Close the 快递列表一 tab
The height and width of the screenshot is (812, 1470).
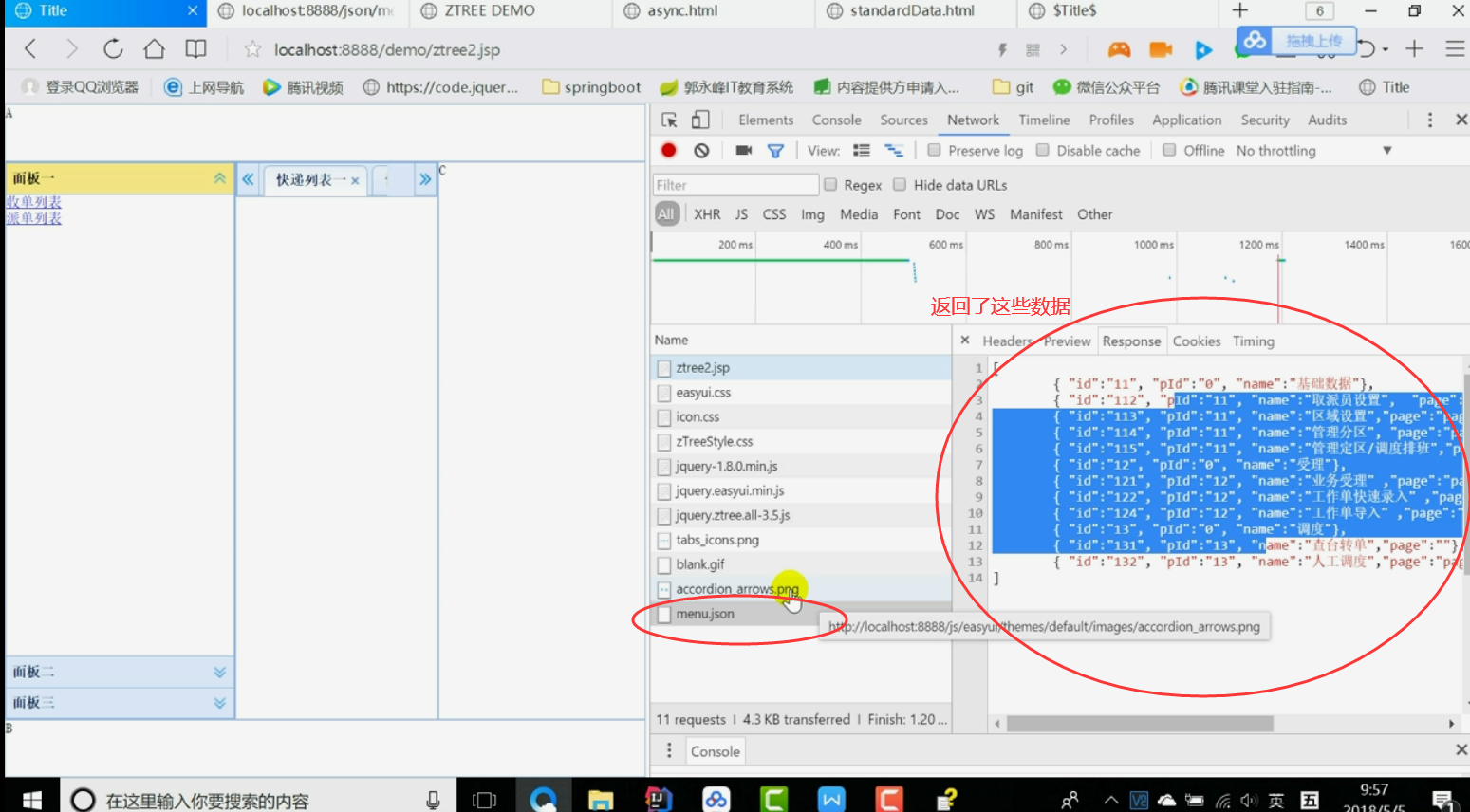(355, 180)
